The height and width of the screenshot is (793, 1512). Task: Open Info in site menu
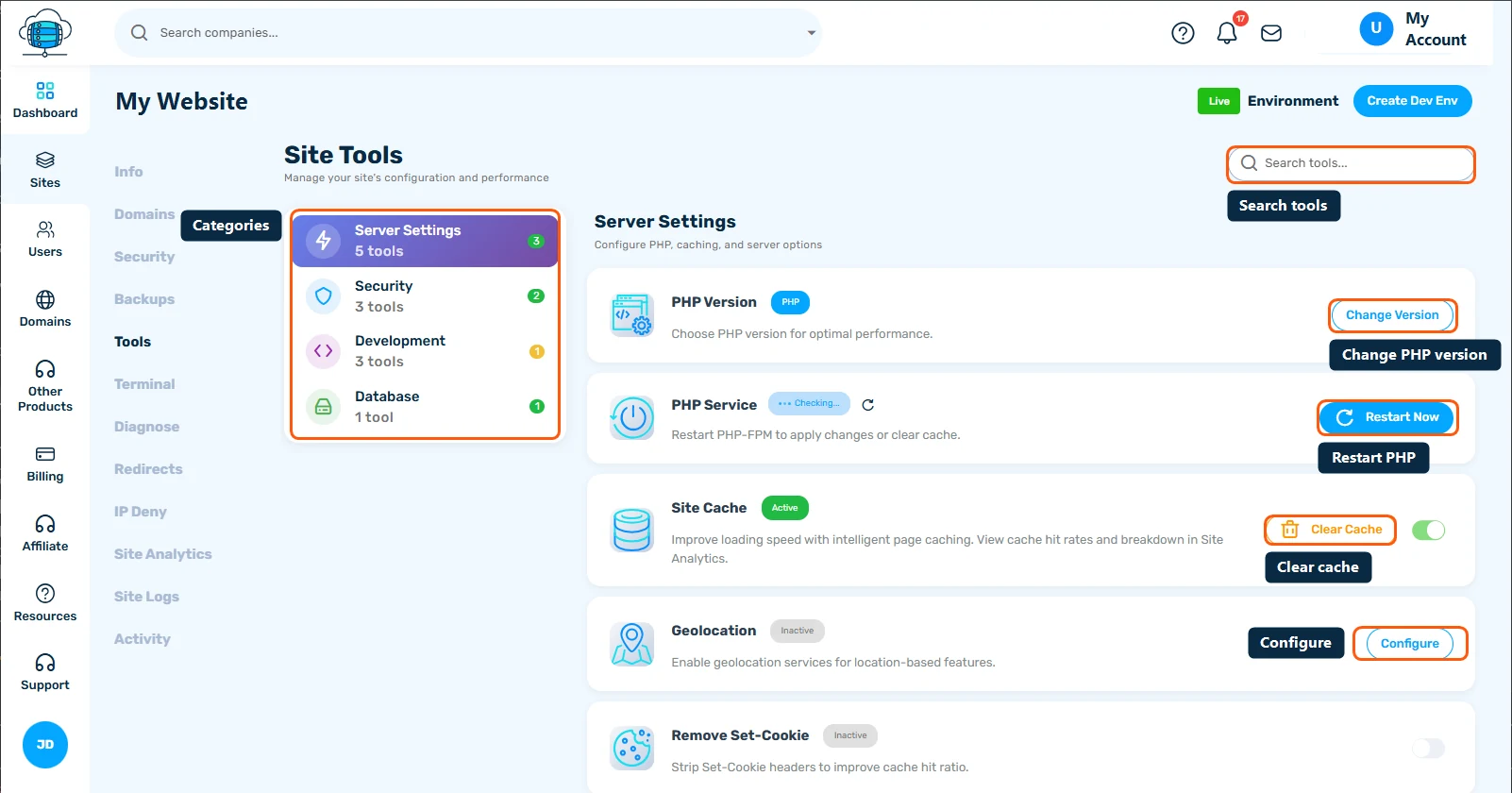pyautogui.click(x=128, y=172)
